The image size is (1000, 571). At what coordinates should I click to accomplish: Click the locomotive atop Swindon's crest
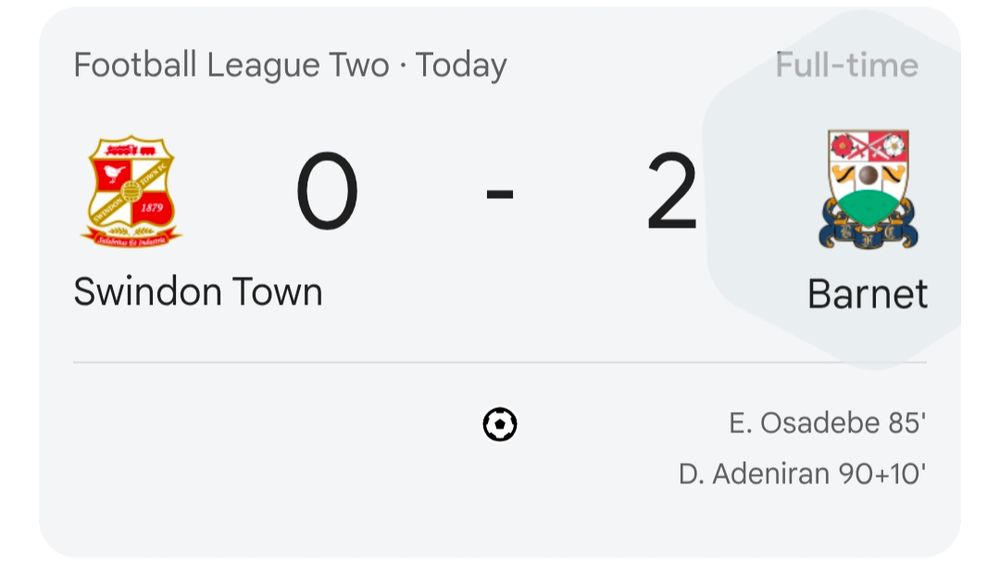pyautogui.click(x=131, y=150)
